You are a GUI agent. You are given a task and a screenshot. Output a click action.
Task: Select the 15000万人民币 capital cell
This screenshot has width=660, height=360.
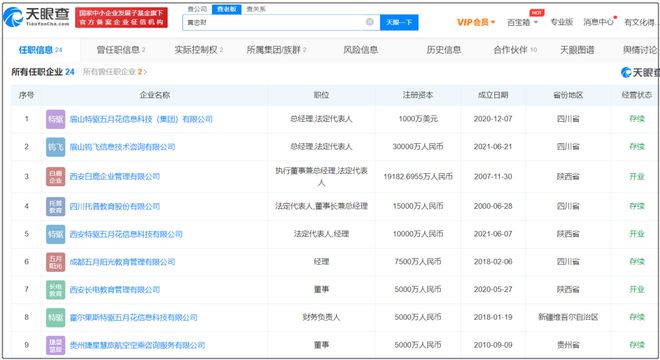point(418,206)
